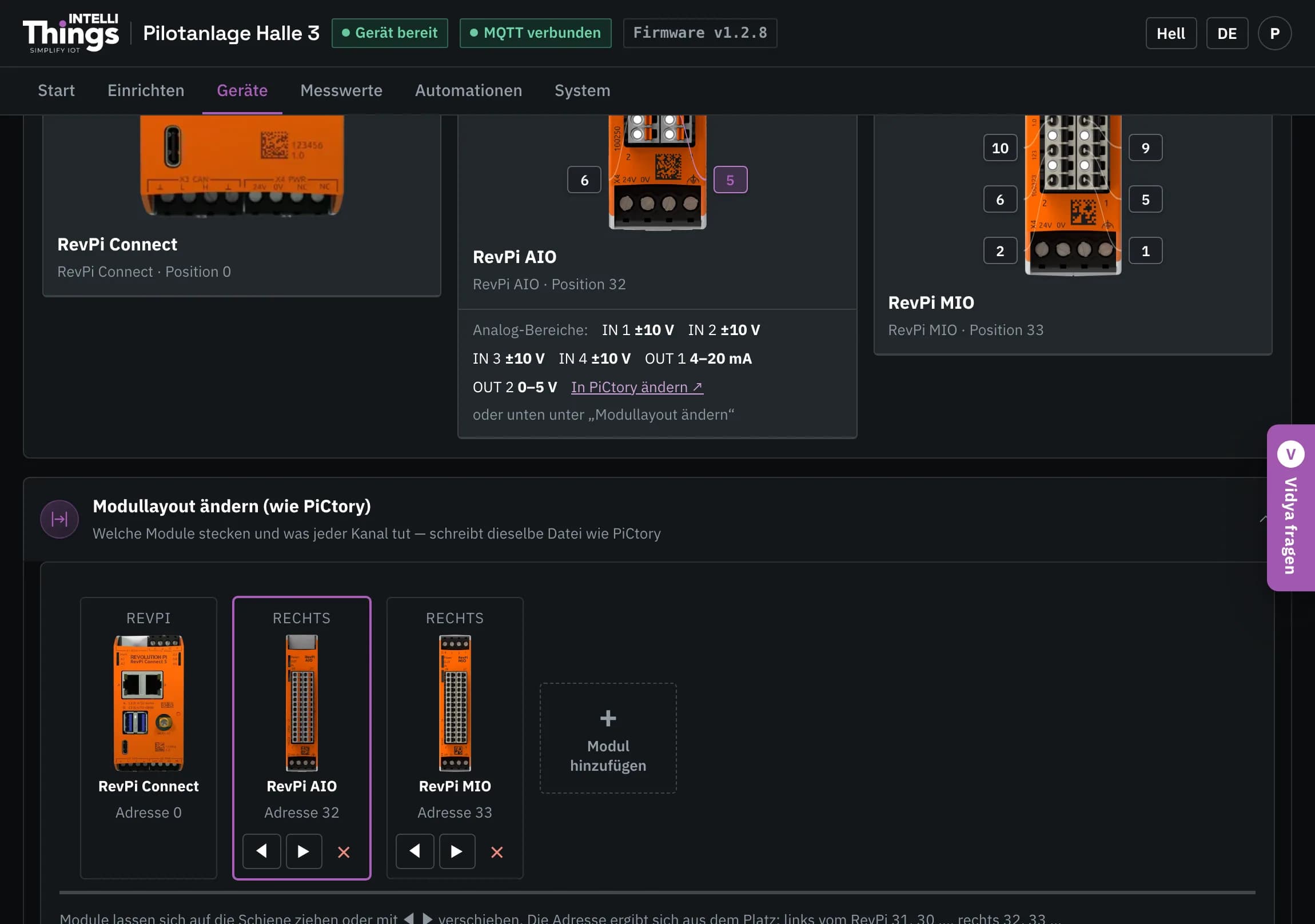Screen dimensions: 1315x924
Task: Click the RevPi AIO device photo with pins
Action: pos(657,172)
